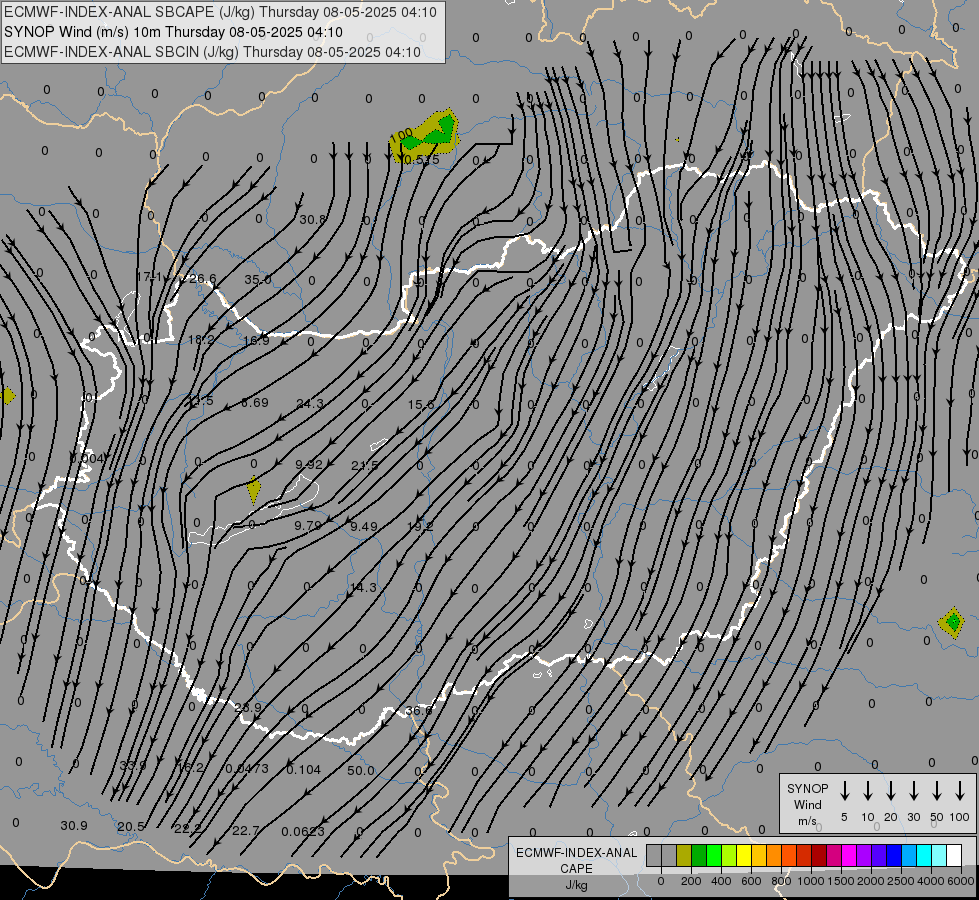
Task: Click the 22.7 value on the map
Action: (x=245, y=830)
